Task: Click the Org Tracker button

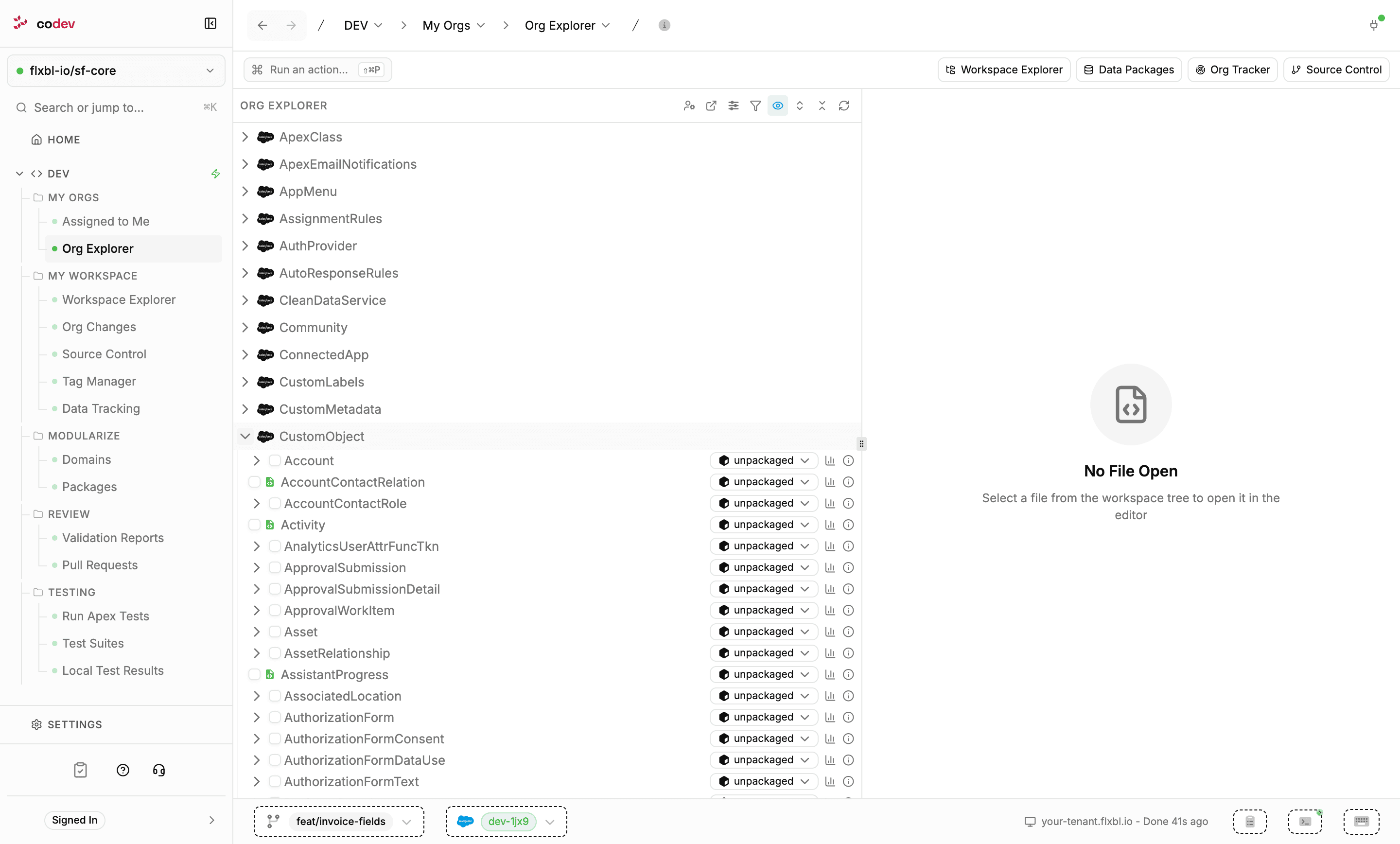Action: coord(1232,70)
